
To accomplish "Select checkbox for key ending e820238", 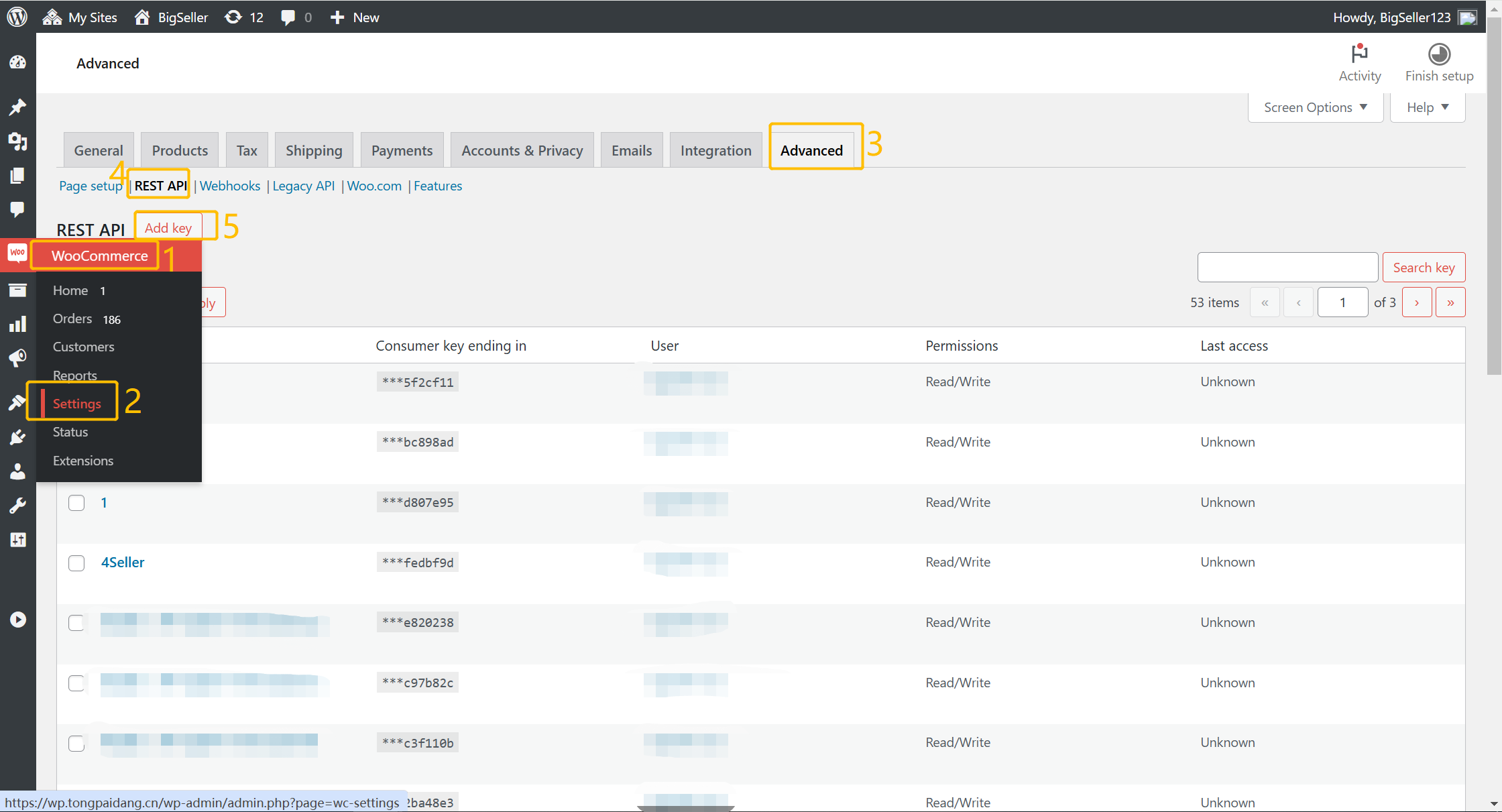I will click(x=76, y=623).
